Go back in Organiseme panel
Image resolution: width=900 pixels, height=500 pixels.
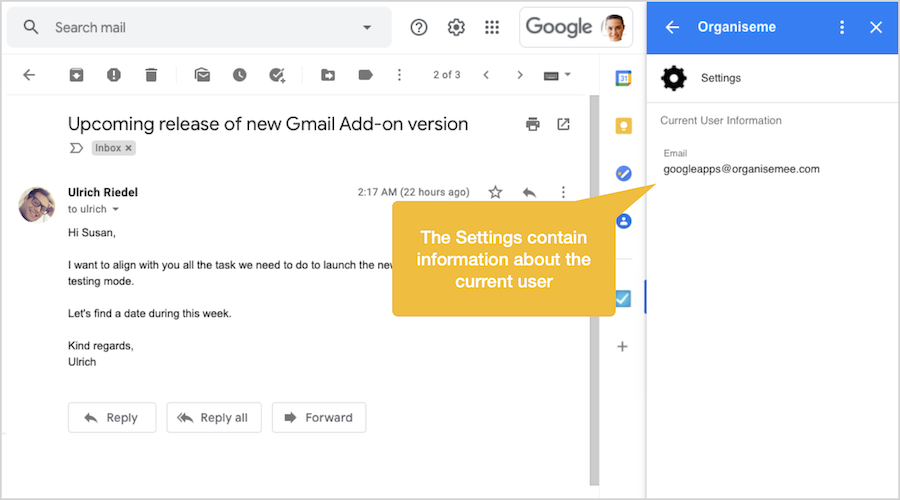[x=672, y=27]
